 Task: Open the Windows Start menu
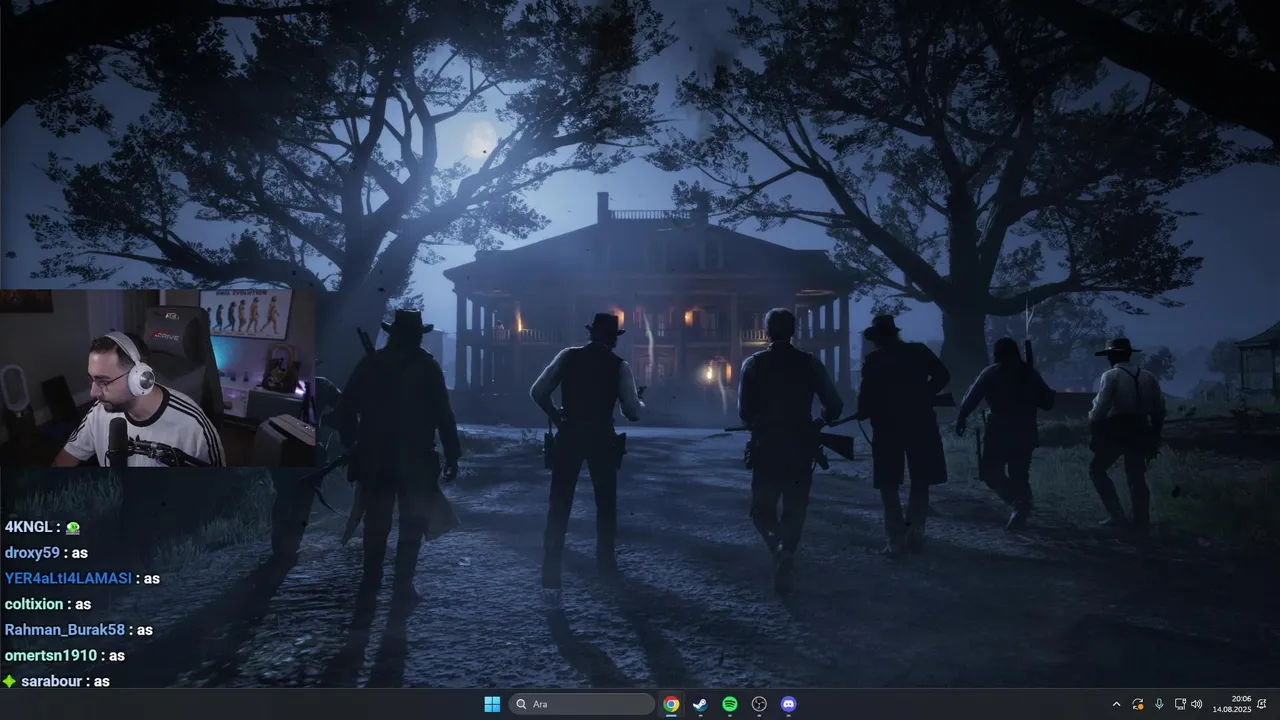point(492,704)
